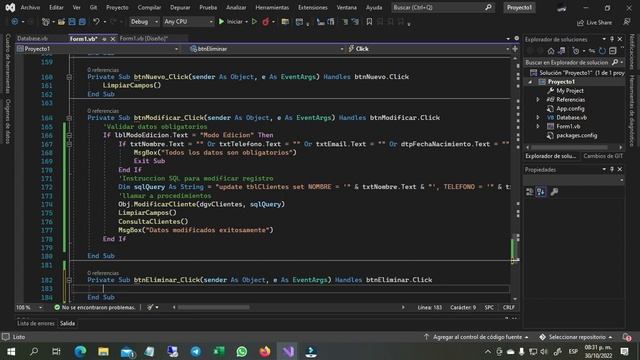Collapse btnModificar_Click sub outlining toggle

click(x=69, y=118)
